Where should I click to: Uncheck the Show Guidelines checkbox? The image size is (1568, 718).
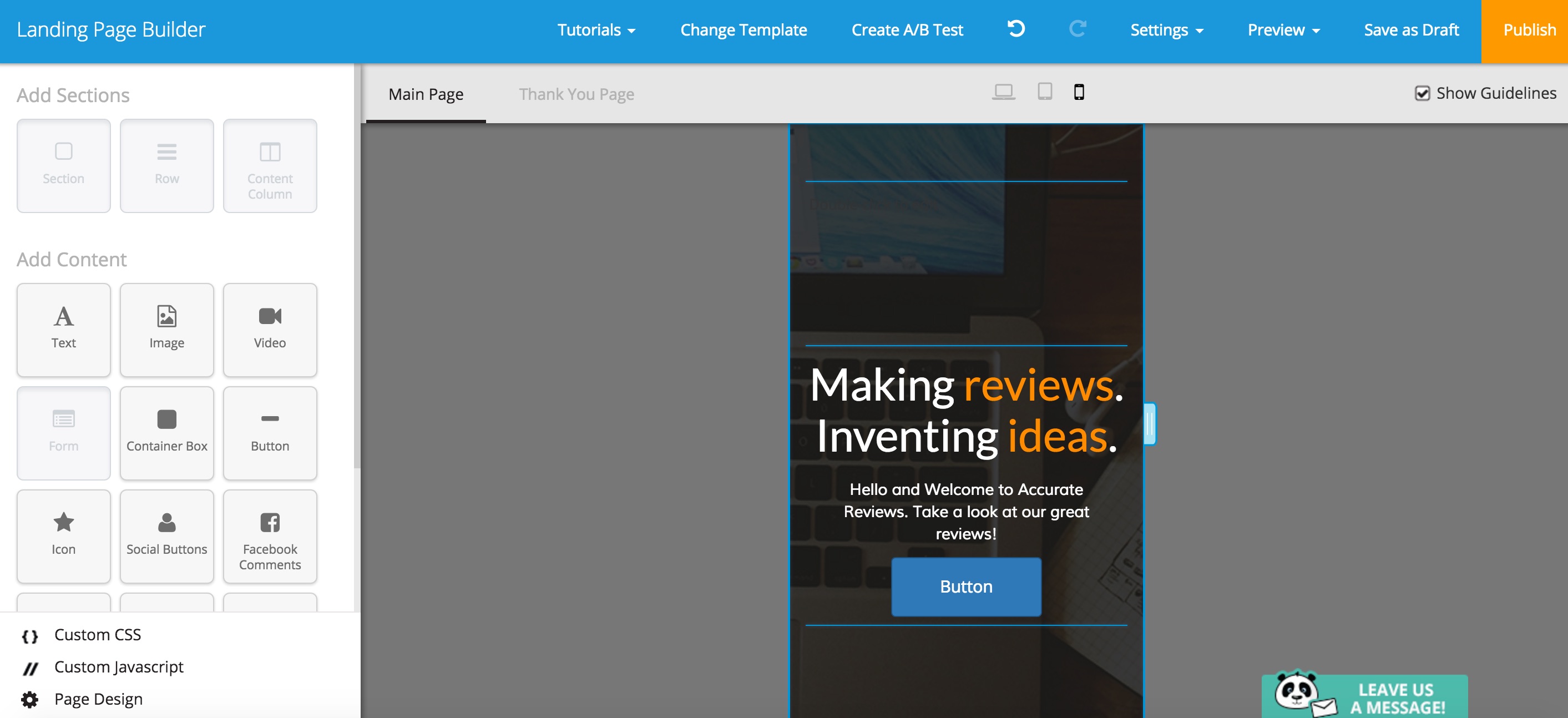point(1422,93)
